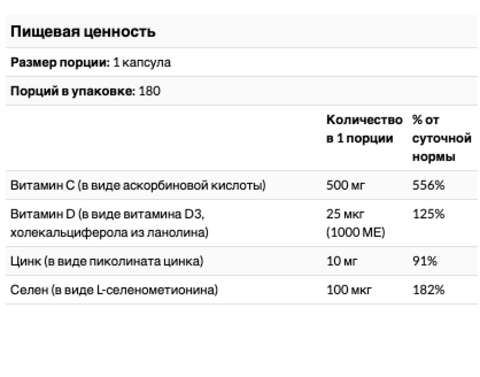The height and width of the screenshot is (377, 480).
Task: Select the Порций в упаковке label
Action: 73,91
